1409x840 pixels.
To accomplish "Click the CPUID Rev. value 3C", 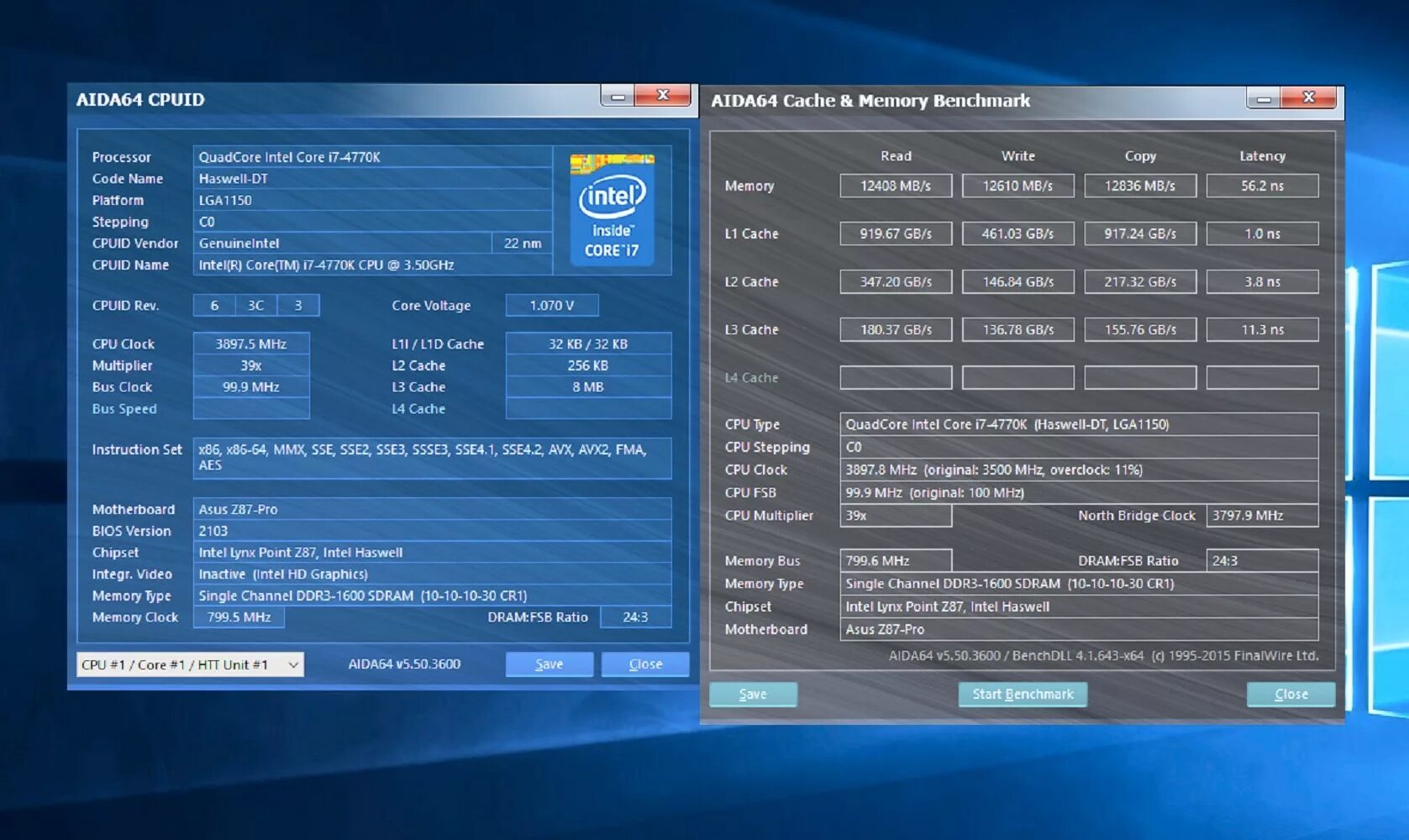I will pyautogui.click(x=256, y=305).
